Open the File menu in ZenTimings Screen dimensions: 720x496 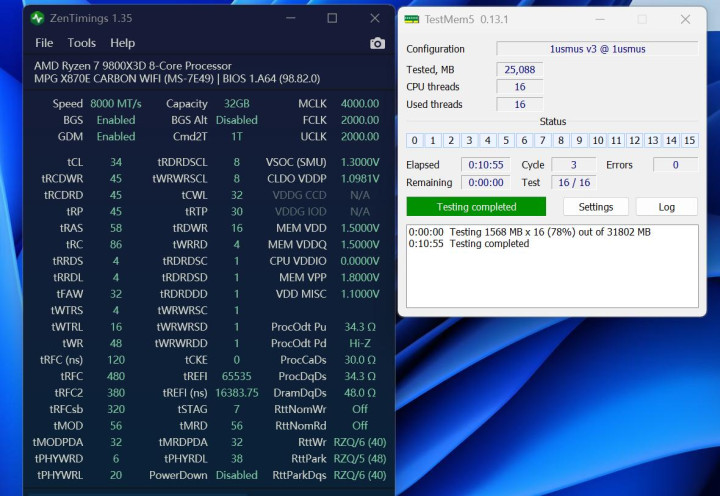click(x=44, y=43)
